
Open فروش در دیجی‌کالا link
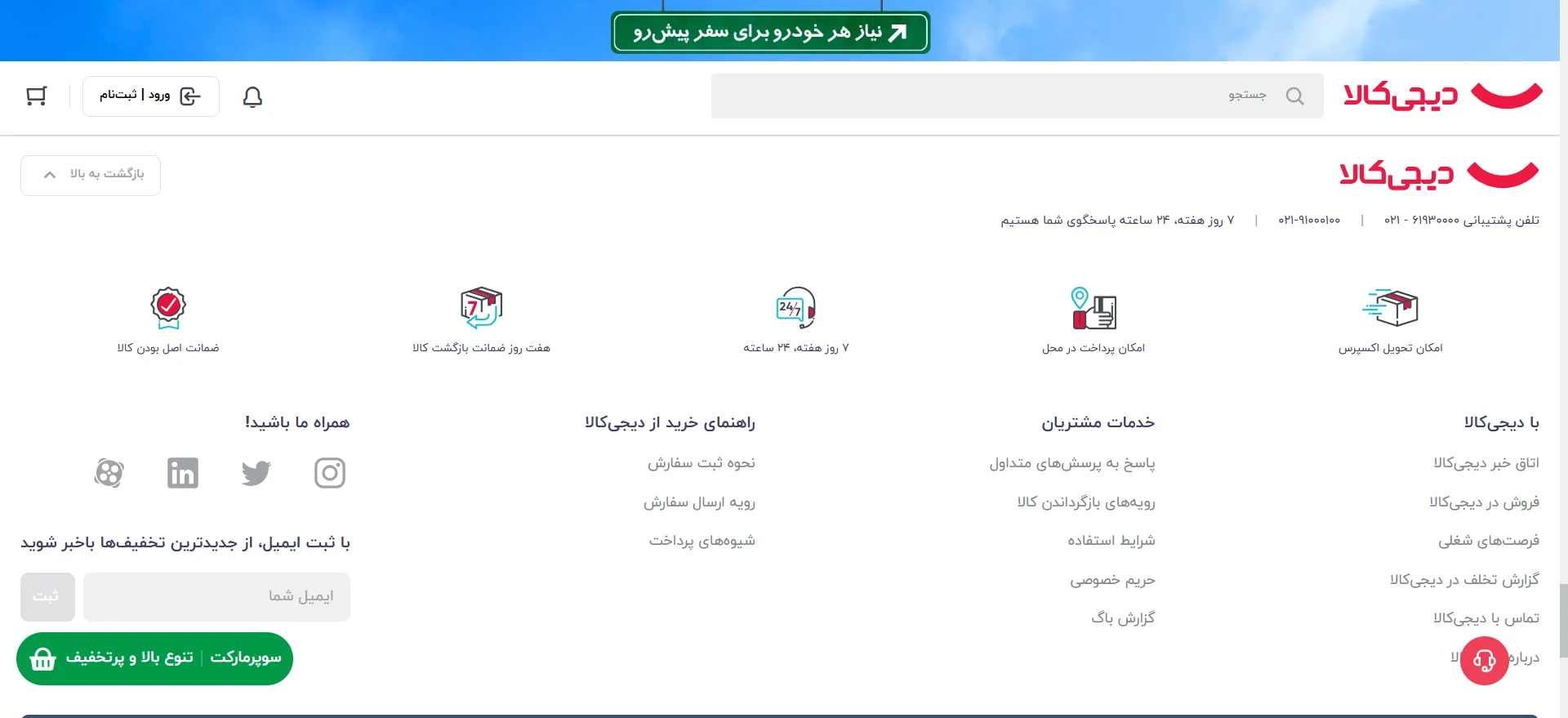1484,502
